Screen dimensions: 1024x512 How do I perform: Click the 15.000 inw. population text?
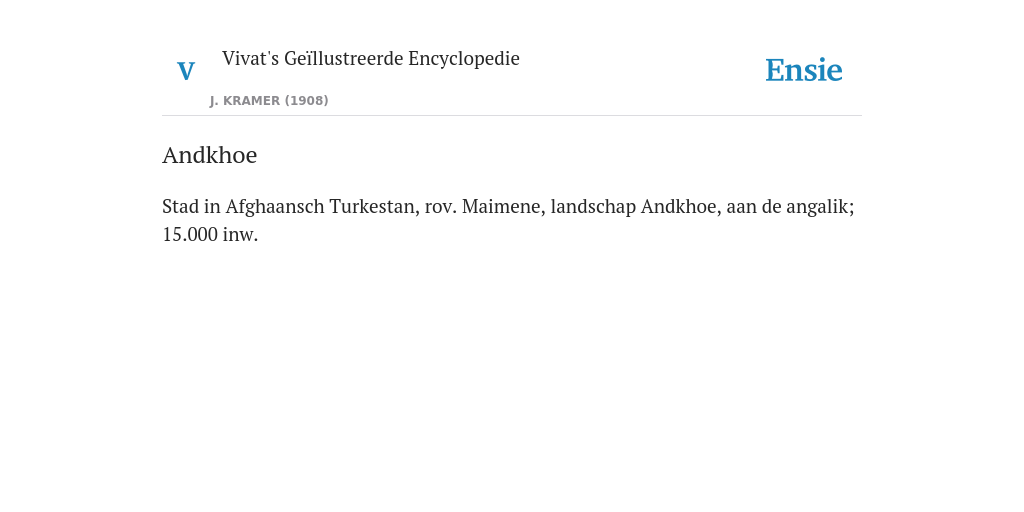point(210,234)
